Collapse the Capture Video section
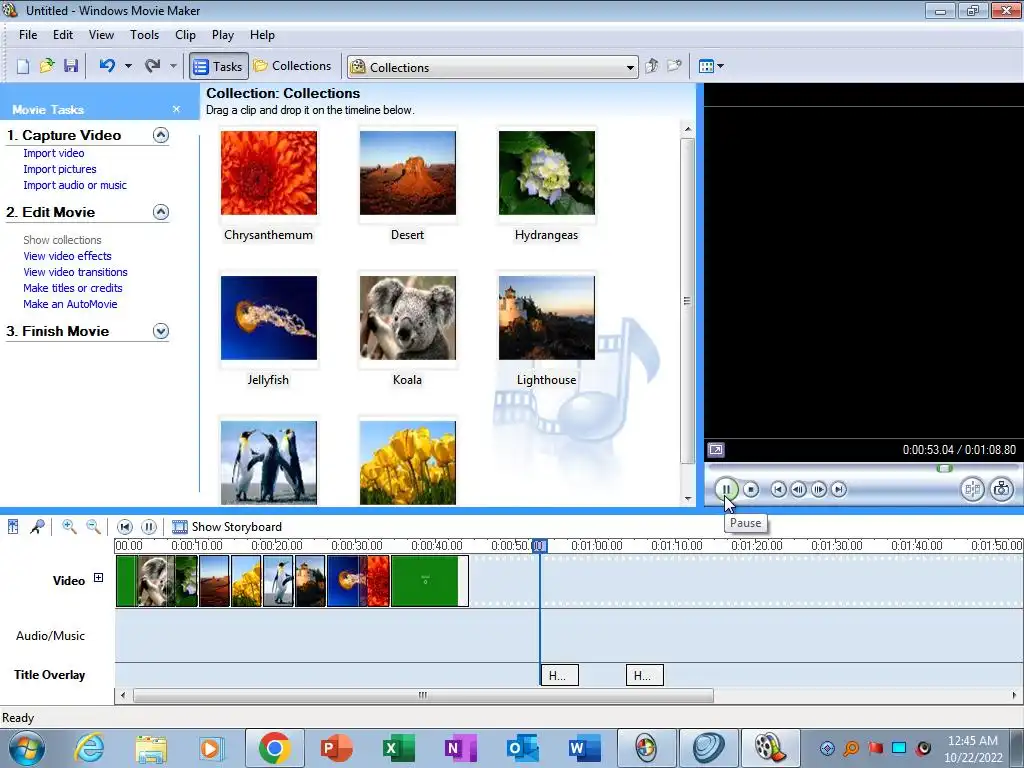Screen dimensions: 1024x768 [x=161, y=135]
